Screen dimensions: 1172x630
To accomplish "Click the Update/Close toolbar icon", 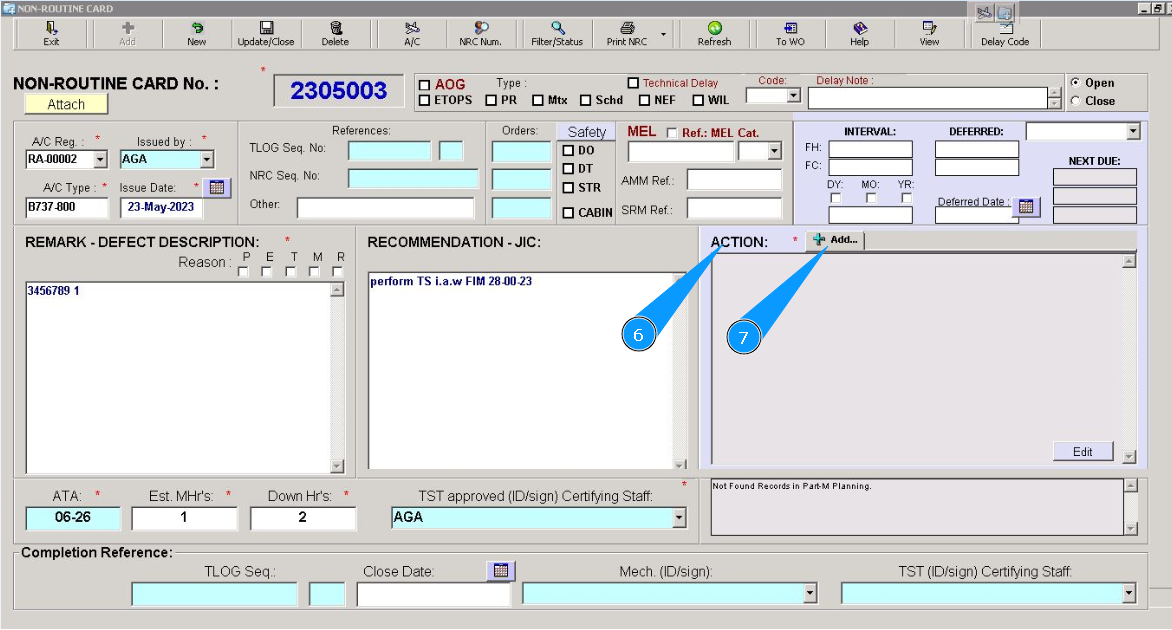I will coord(266,34).
